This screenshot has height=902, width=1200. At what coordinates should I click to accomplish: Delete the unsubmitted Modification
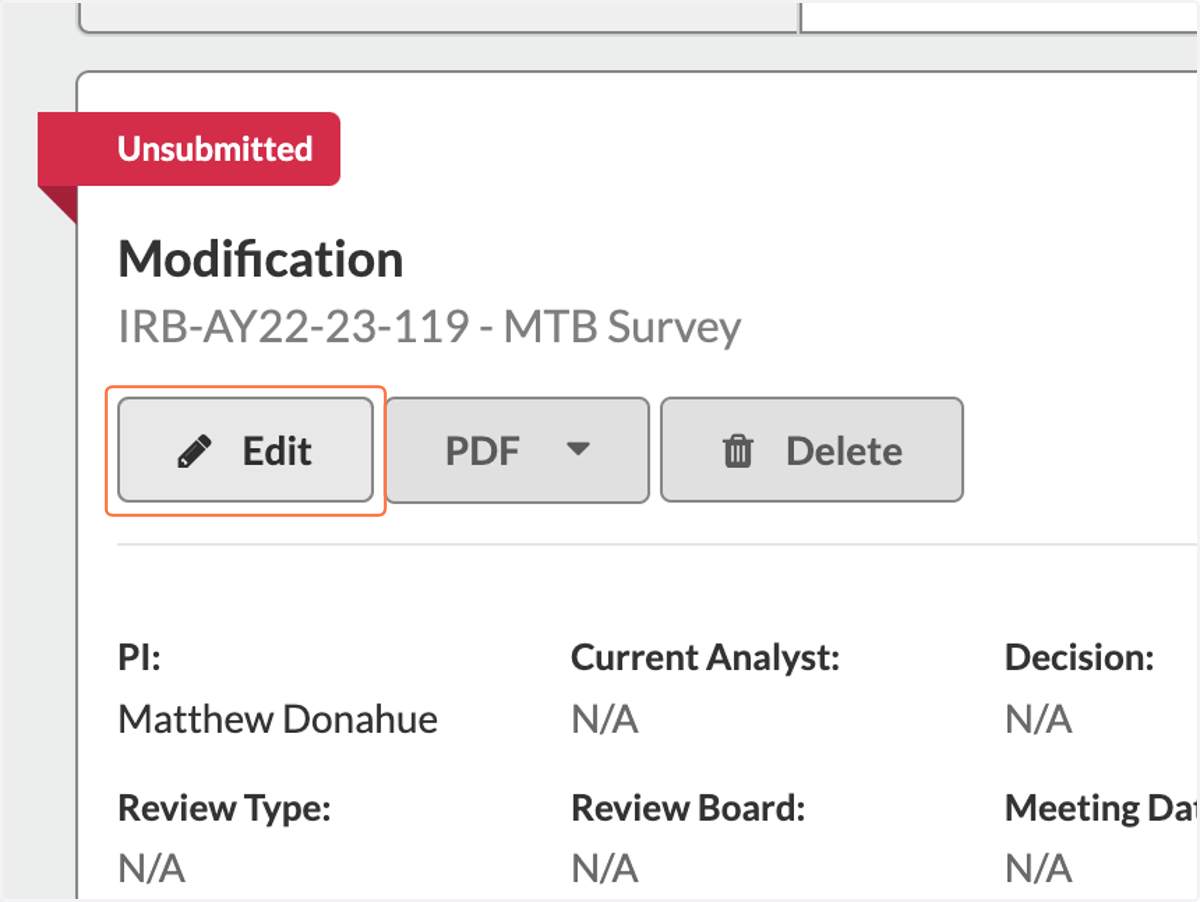(811, 450)
